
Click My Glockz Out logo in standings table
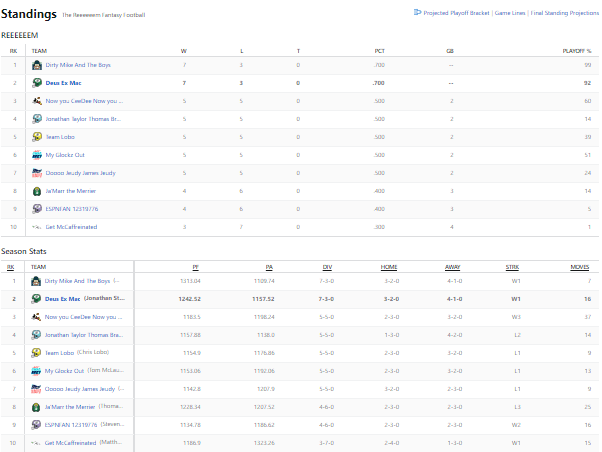(37, 155)
